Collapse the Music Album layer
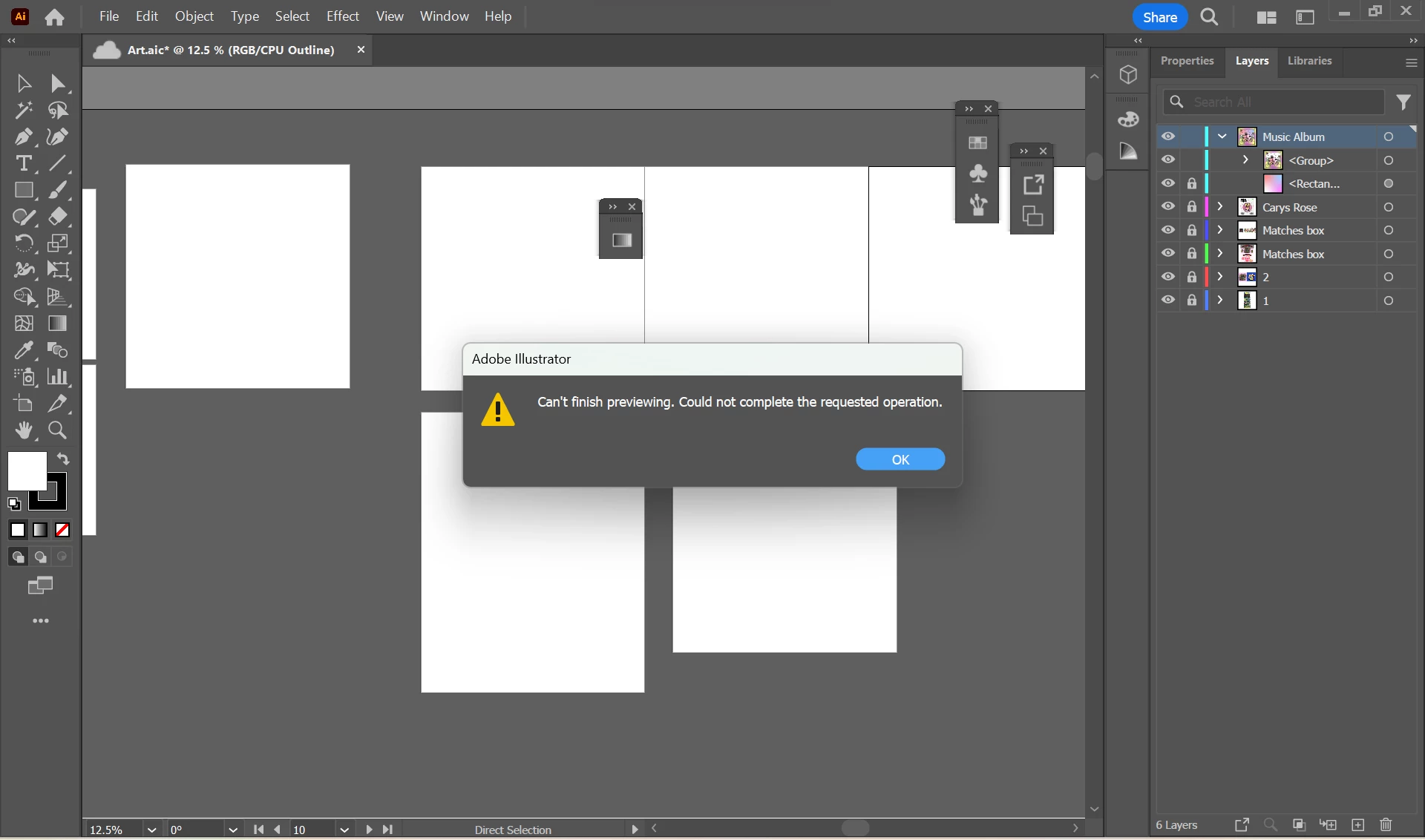Image resolution: width=1425 pixels, height=840 pixels. 1222,137
